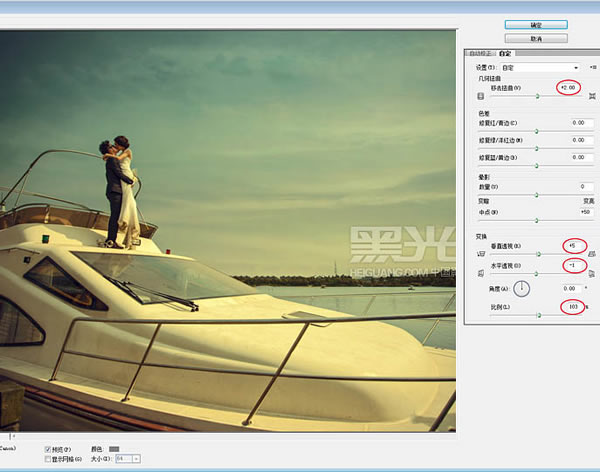Click the Fix Red/Cyan Fringe value field

[x=580, y=123]
